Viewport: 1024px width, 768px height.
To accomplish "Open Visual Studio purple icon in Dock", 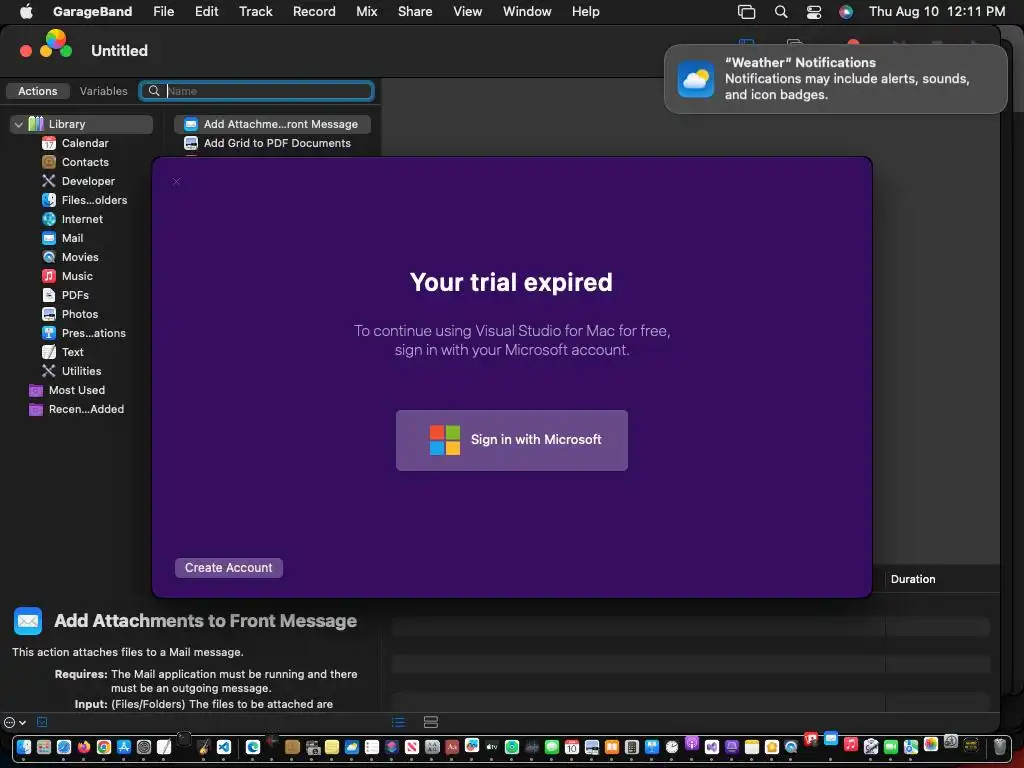I will [711, 747].
